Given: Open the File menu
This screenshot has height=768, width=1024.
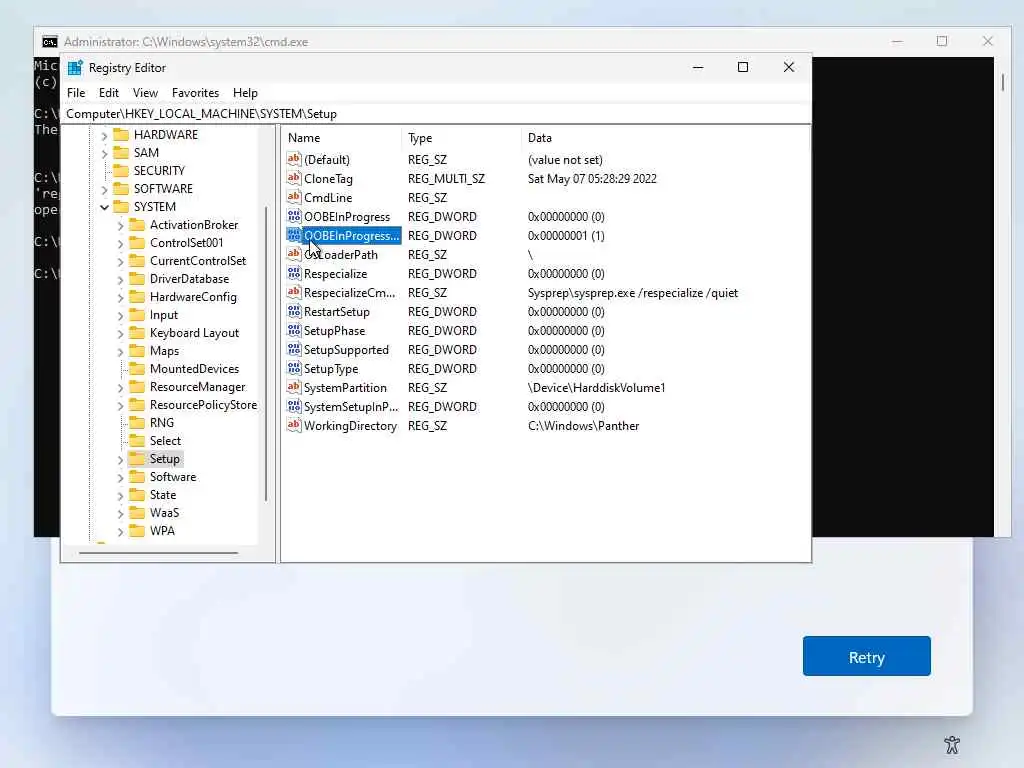Looking at the screenshot, I should [x=76, y=93].
